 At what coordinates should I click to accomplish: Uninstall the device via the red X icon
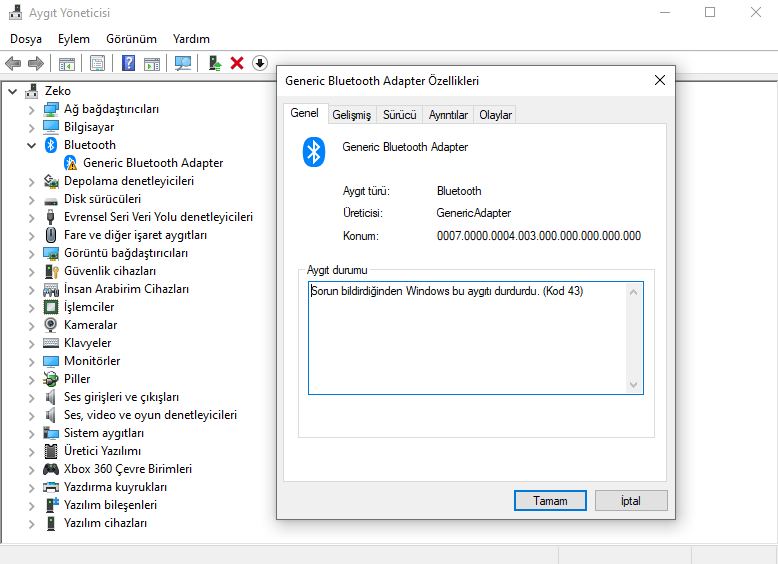(x=237, y=63)
